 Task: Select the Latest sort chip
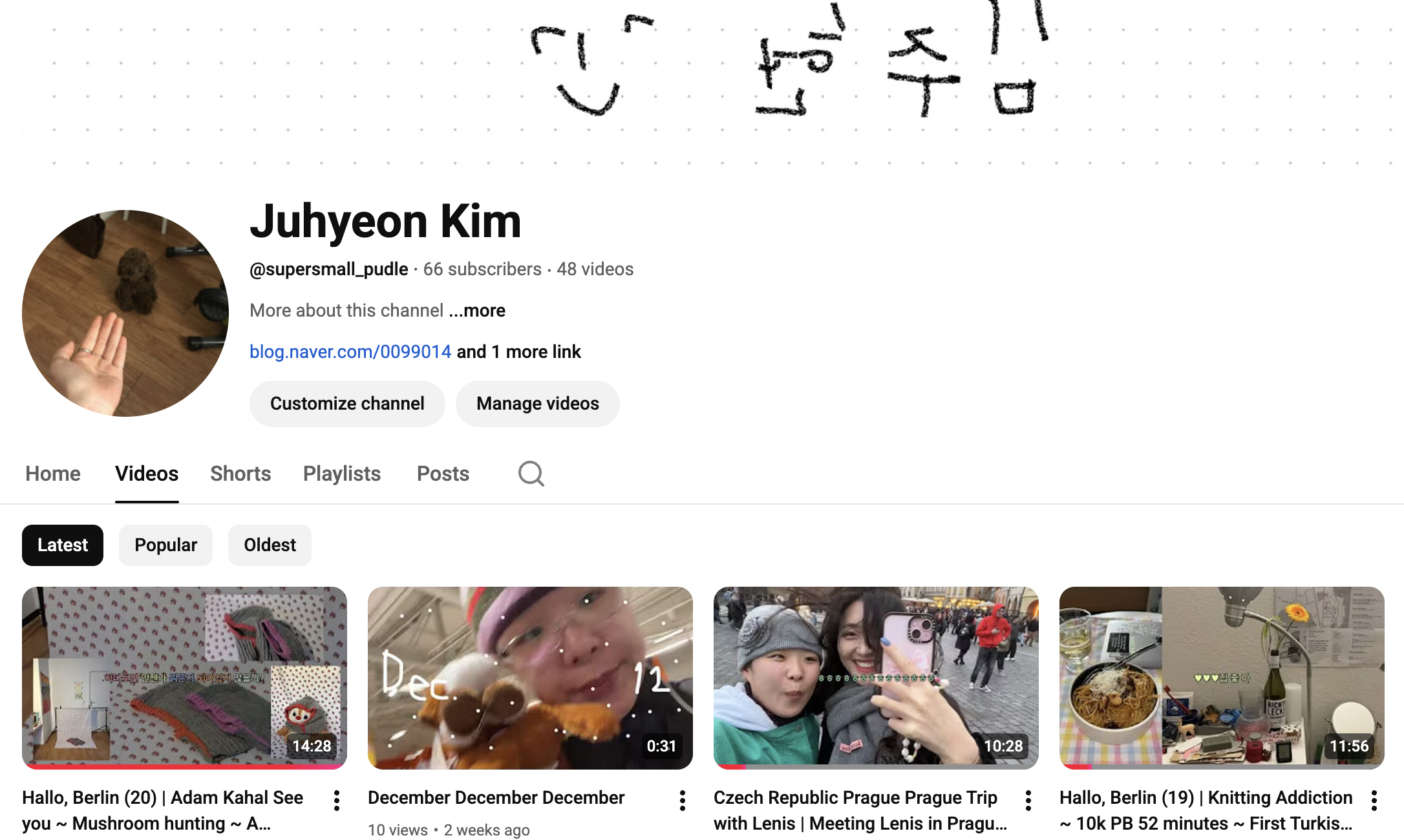[x=63, y=545]
